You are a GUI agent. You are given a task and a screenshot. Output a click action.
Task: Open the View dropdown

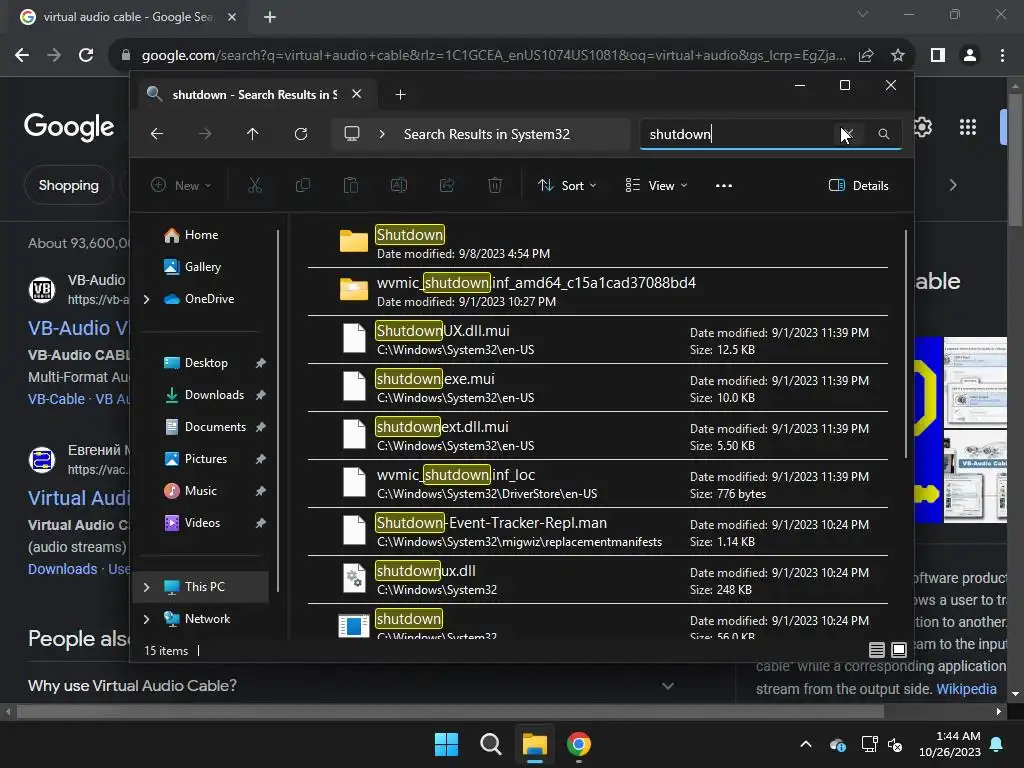click(x=656, y=185)
